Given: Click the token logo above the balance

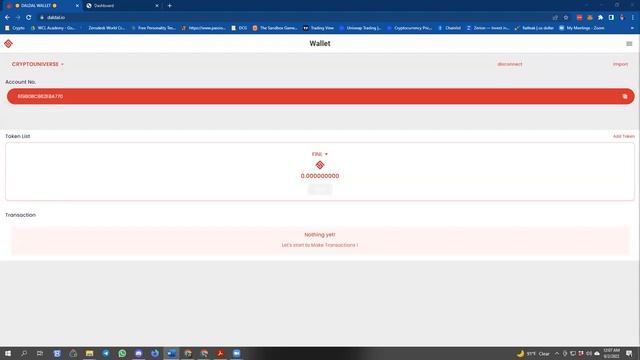Looking at the screenshot, I should 320,165.
